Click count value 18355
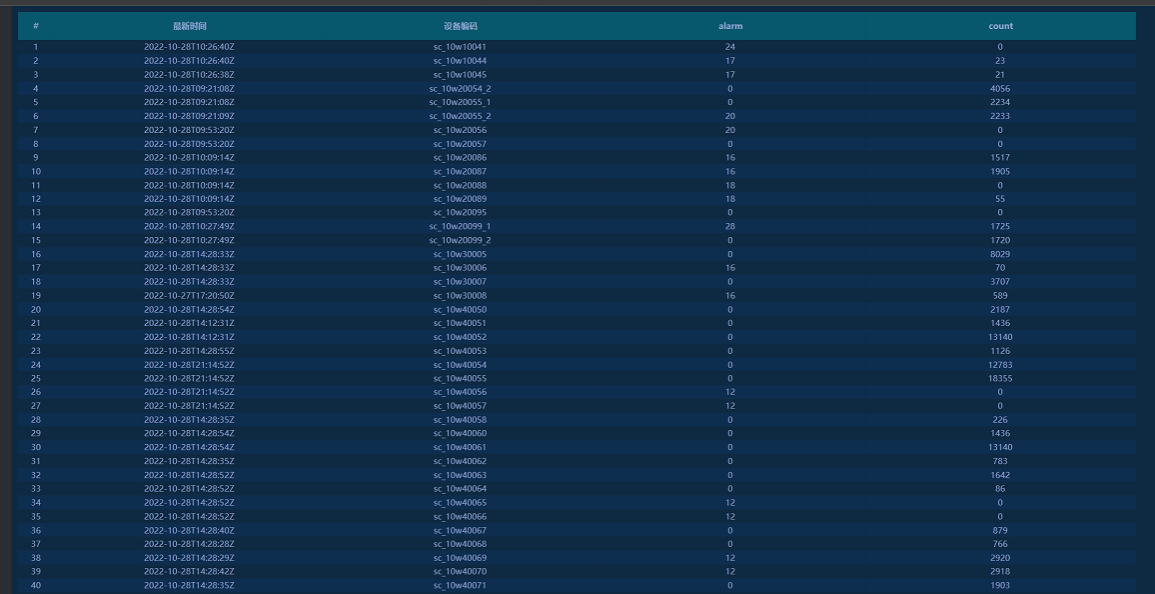The width and height of the screenshot is (1155, 594). 1000,379
